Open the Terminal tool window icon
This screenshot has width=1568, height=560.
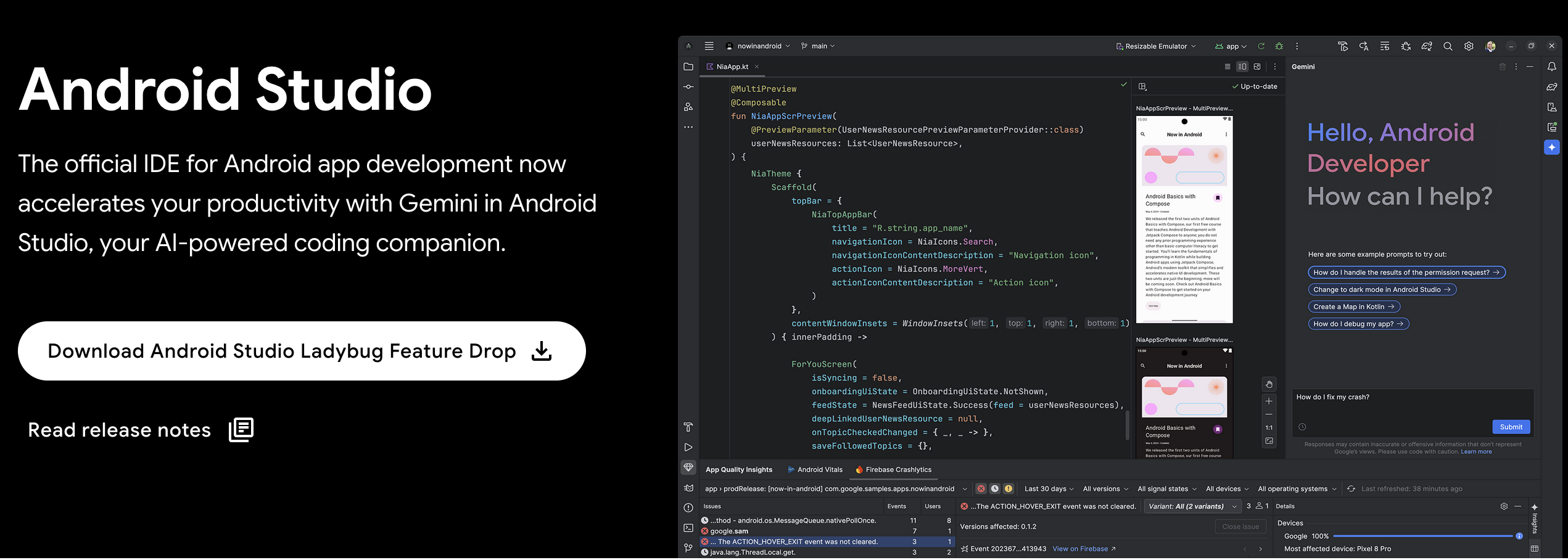click(x=688, y=528)
